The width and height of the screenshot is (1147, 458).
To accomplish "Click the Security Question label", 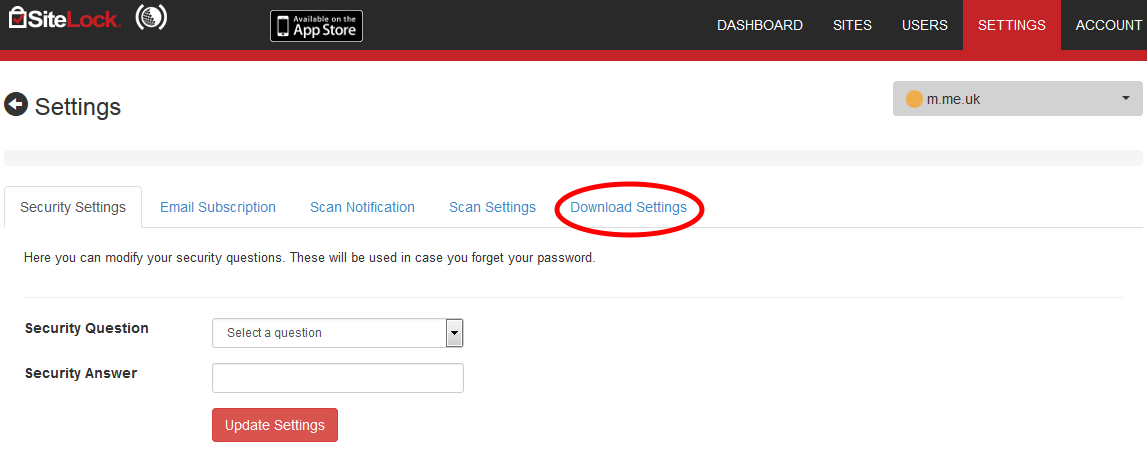I will (x=86, y=329).
